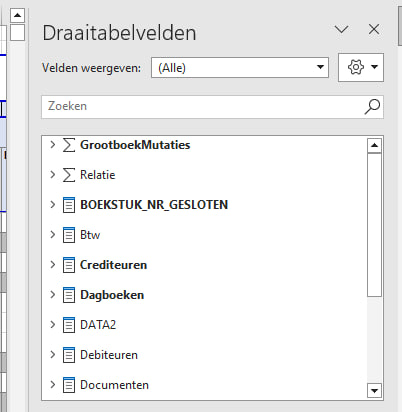Select the Crediteuren label
Viewport: 402px width, 412px height.
(x=113, y=265)
